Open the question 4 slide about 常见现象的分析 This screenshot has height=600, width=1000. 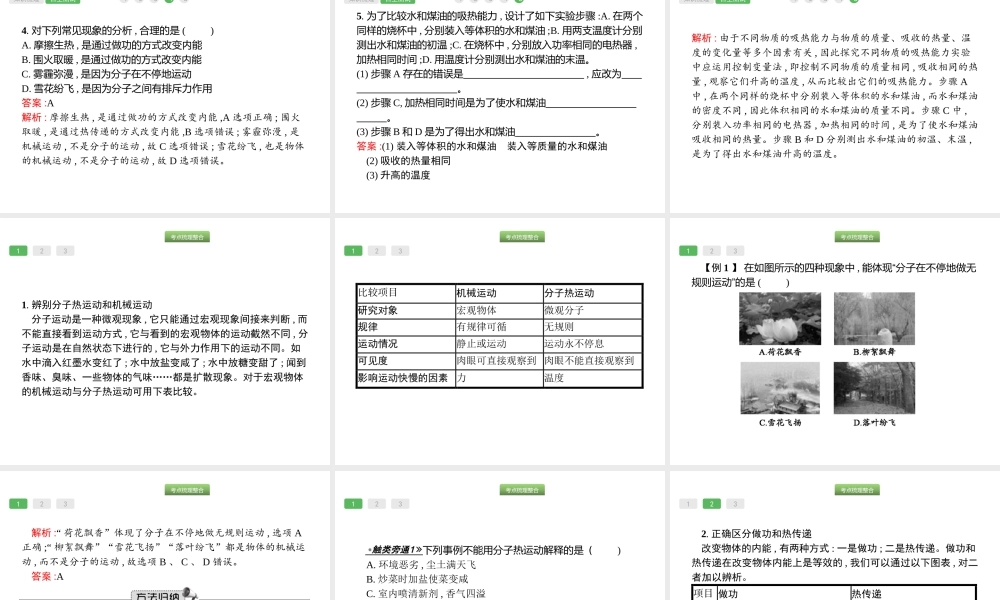(x=165, y=100)
